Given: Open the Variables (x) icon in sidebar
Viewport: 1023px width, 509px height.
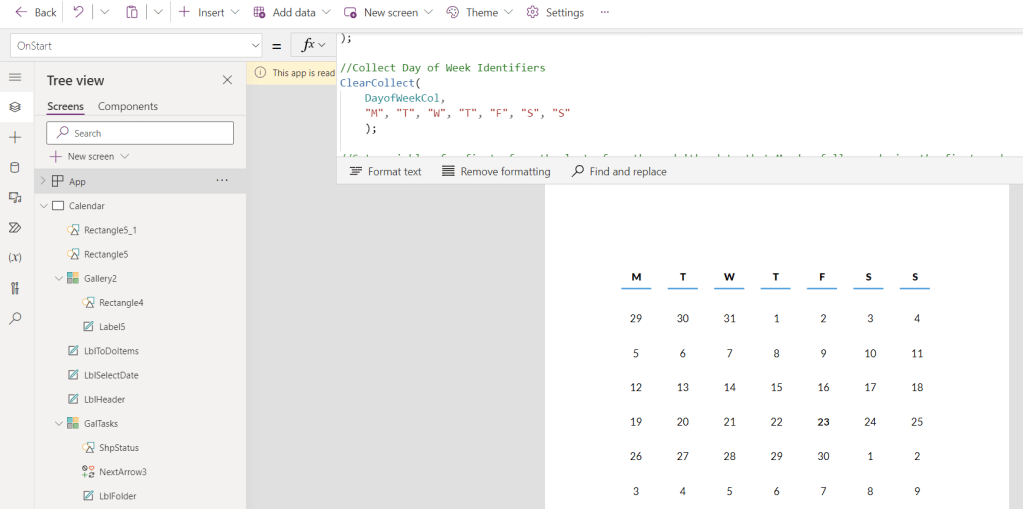Looking at the screenshot, I should (15, 257).
